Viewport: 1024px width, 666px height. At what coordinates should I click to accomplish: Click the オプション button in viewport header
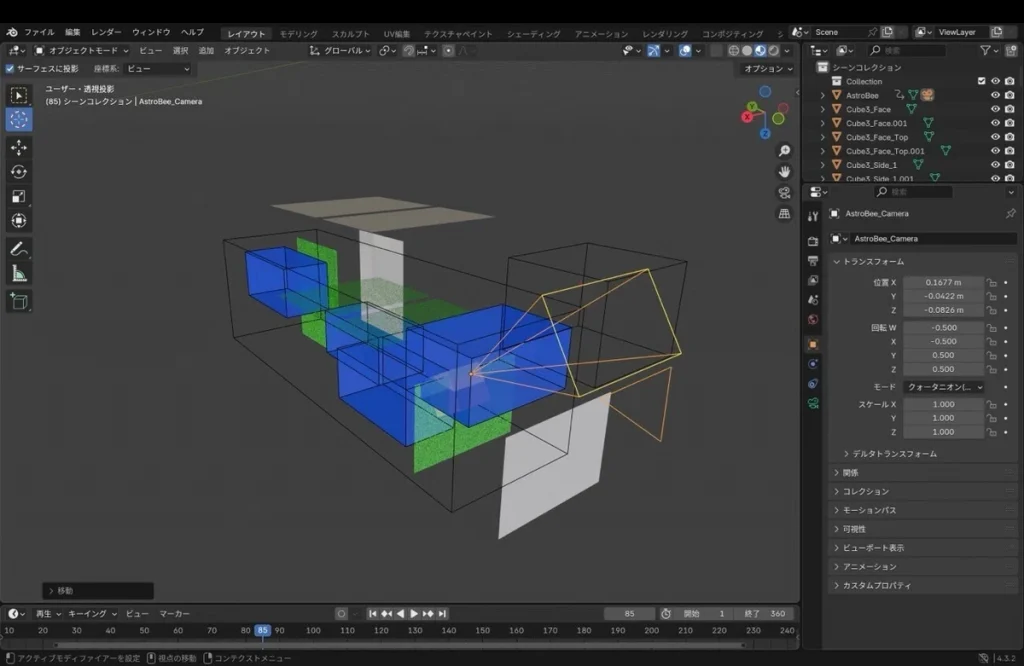coord(766,69)
